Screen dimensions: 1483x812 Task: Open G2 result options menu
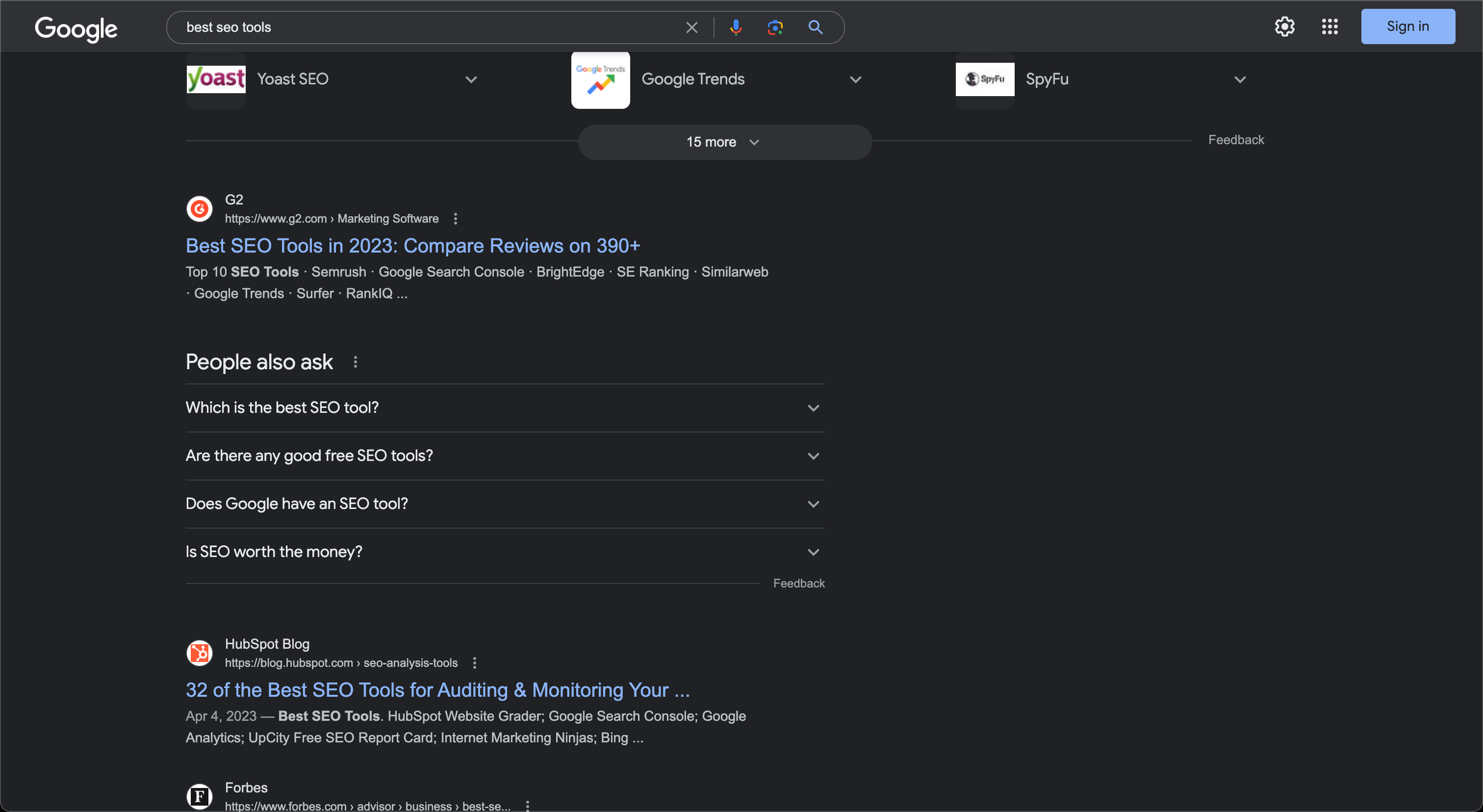coord(456,219)
